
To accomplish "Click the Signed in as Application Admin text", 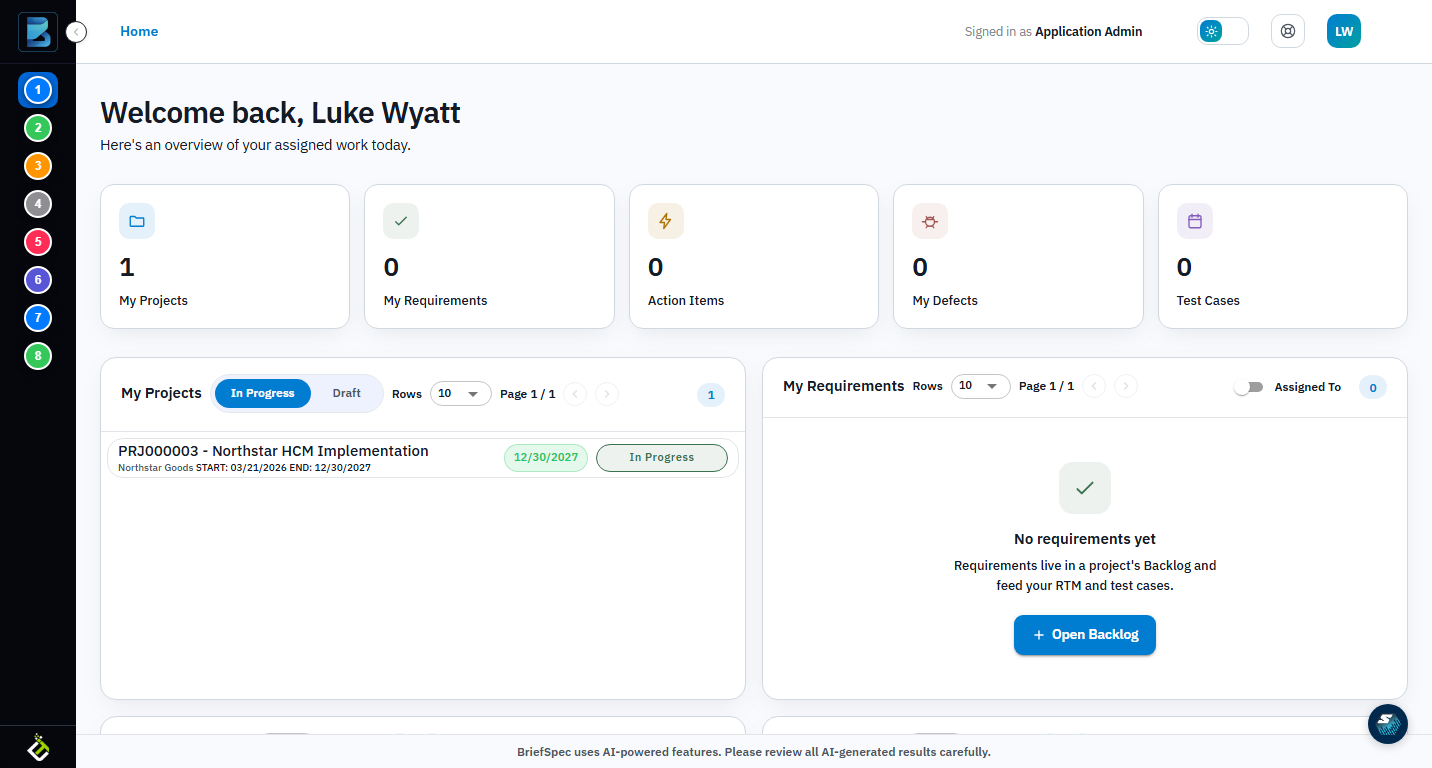I will pyautogui.click(x=1053, y=32).
